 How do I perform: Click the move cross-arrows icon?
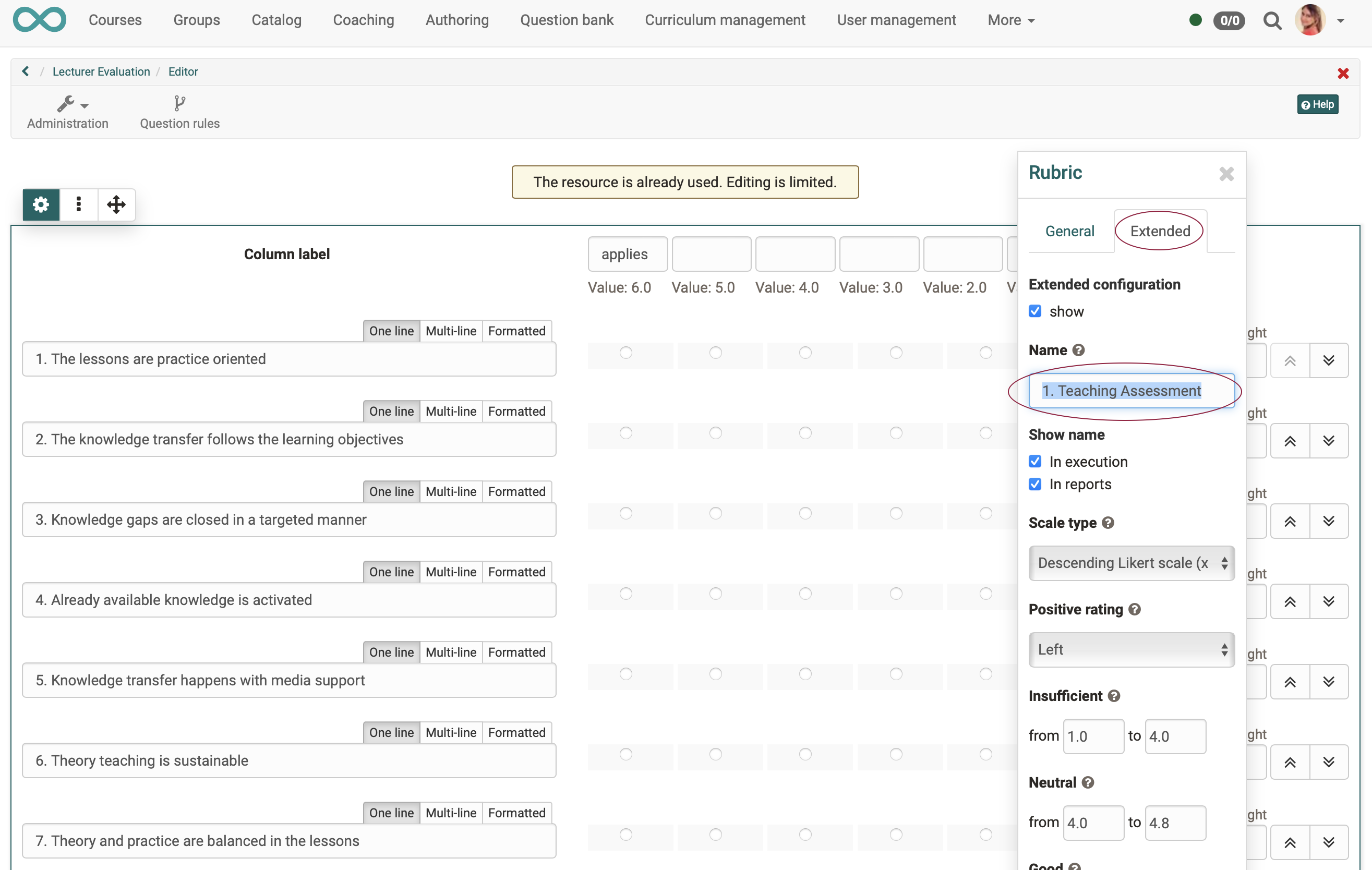[116, 204]
